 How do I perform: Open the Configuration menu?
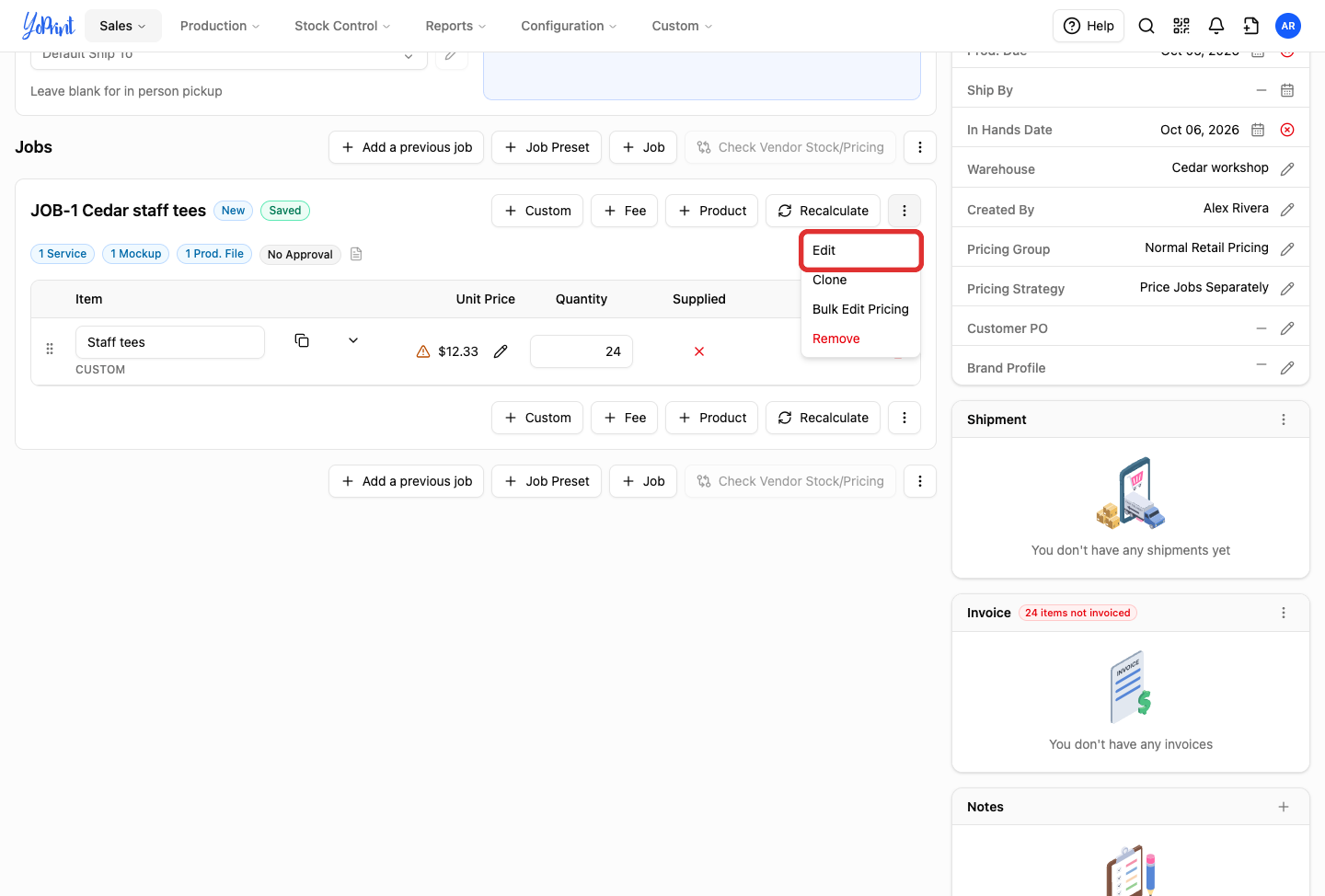pyautogui.click(x=569, y=26)
